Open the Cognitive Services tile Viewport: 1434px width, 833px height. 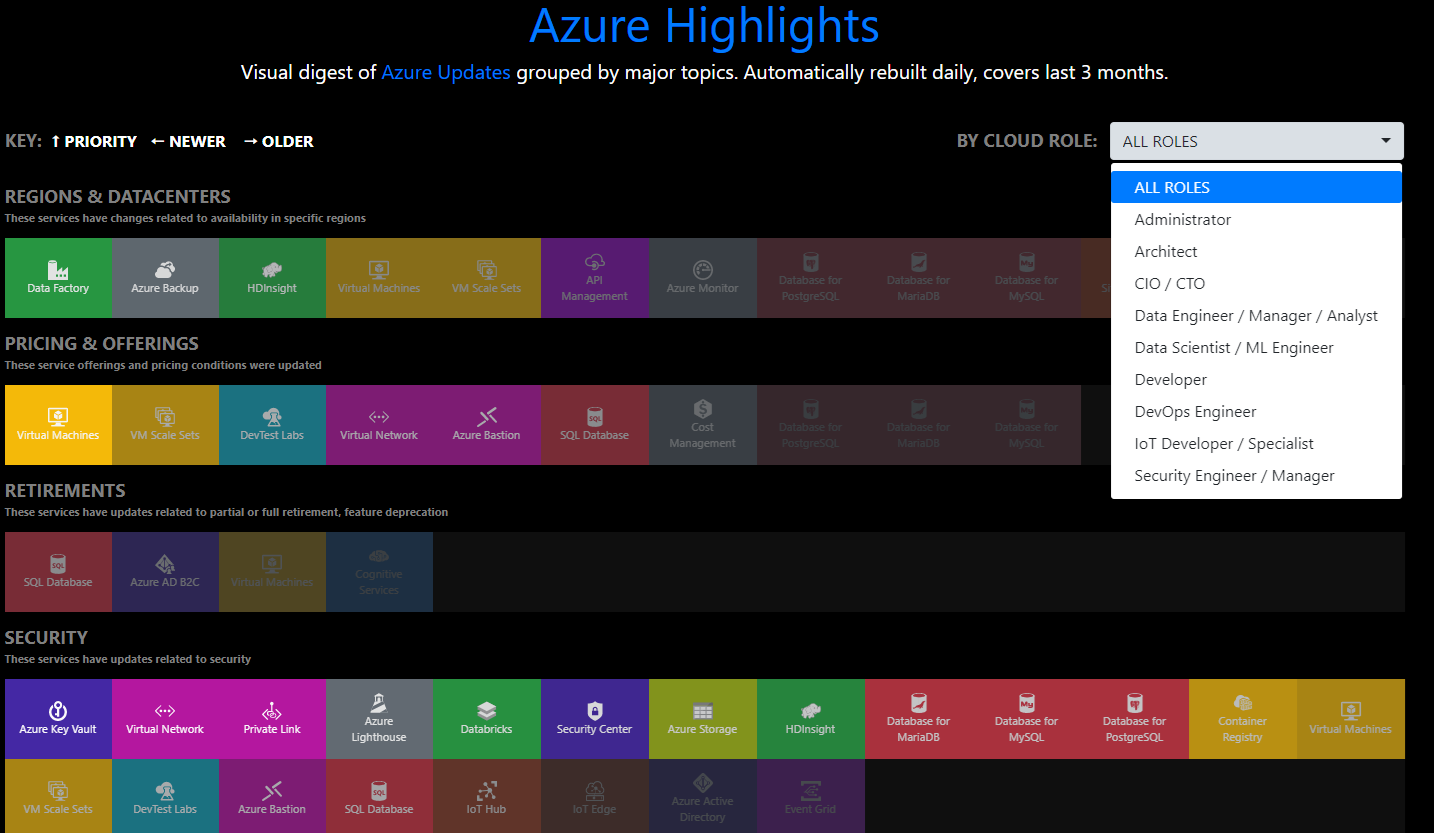coord(379,572)
